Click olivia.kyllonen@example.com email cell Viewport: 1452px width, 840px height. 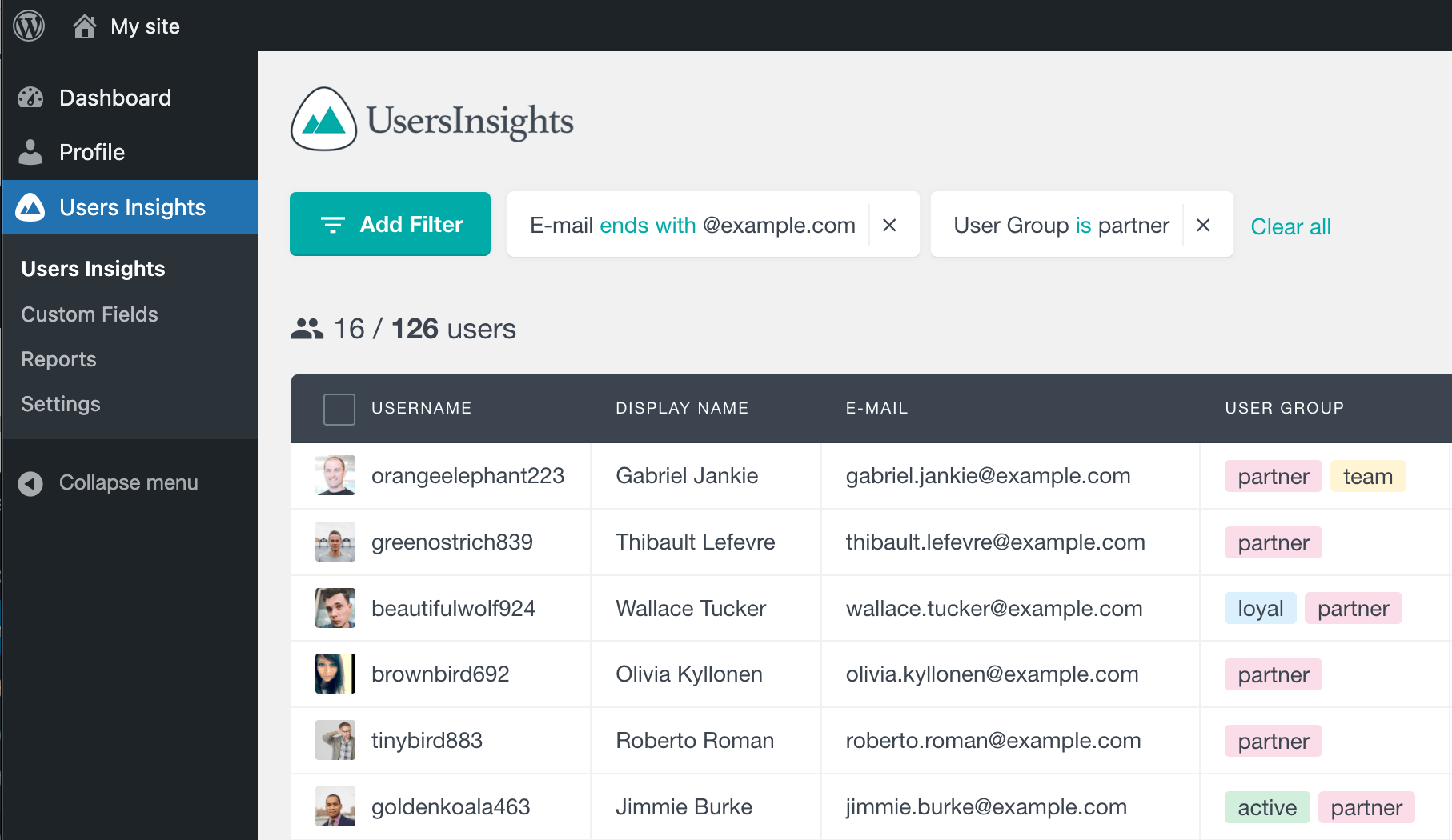click(x=992, y=674)
